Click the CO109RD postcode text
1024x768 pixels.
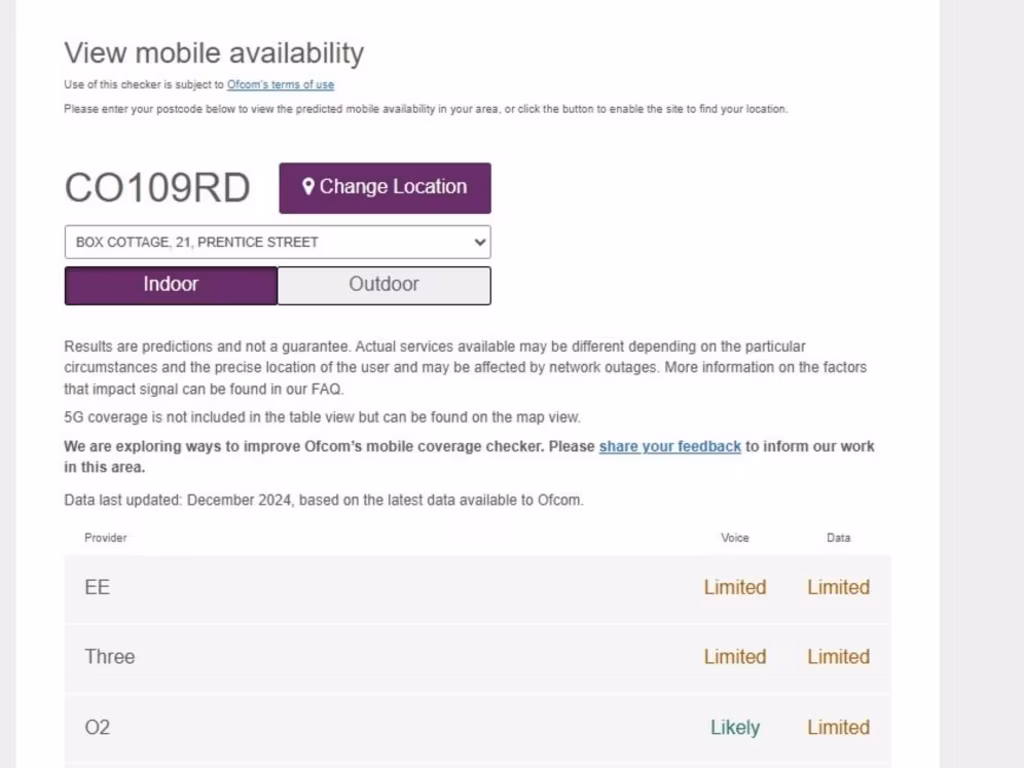click(157, 188)
